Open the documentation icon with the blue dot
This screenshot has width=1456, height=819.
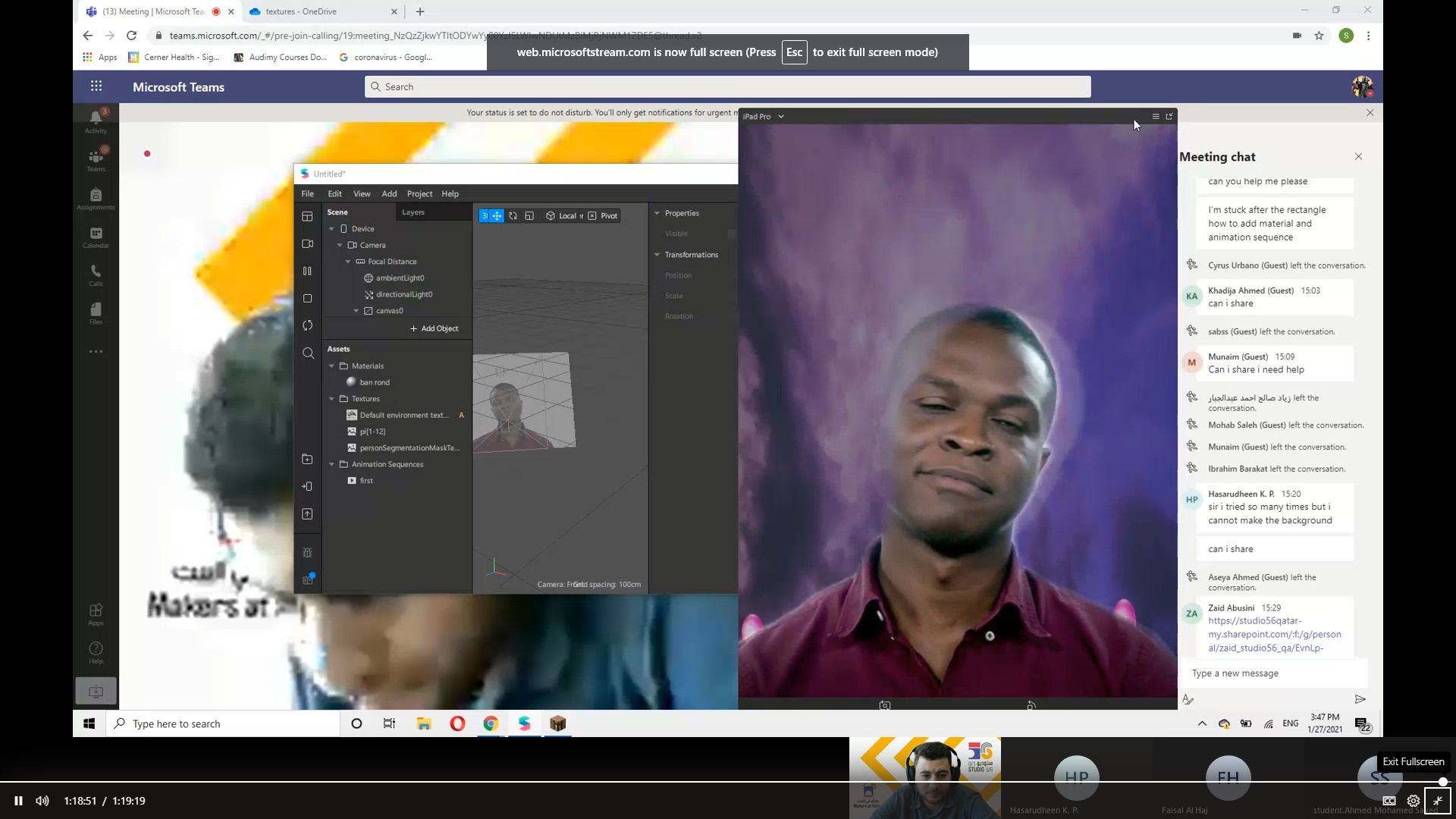[x=308, y=579]
